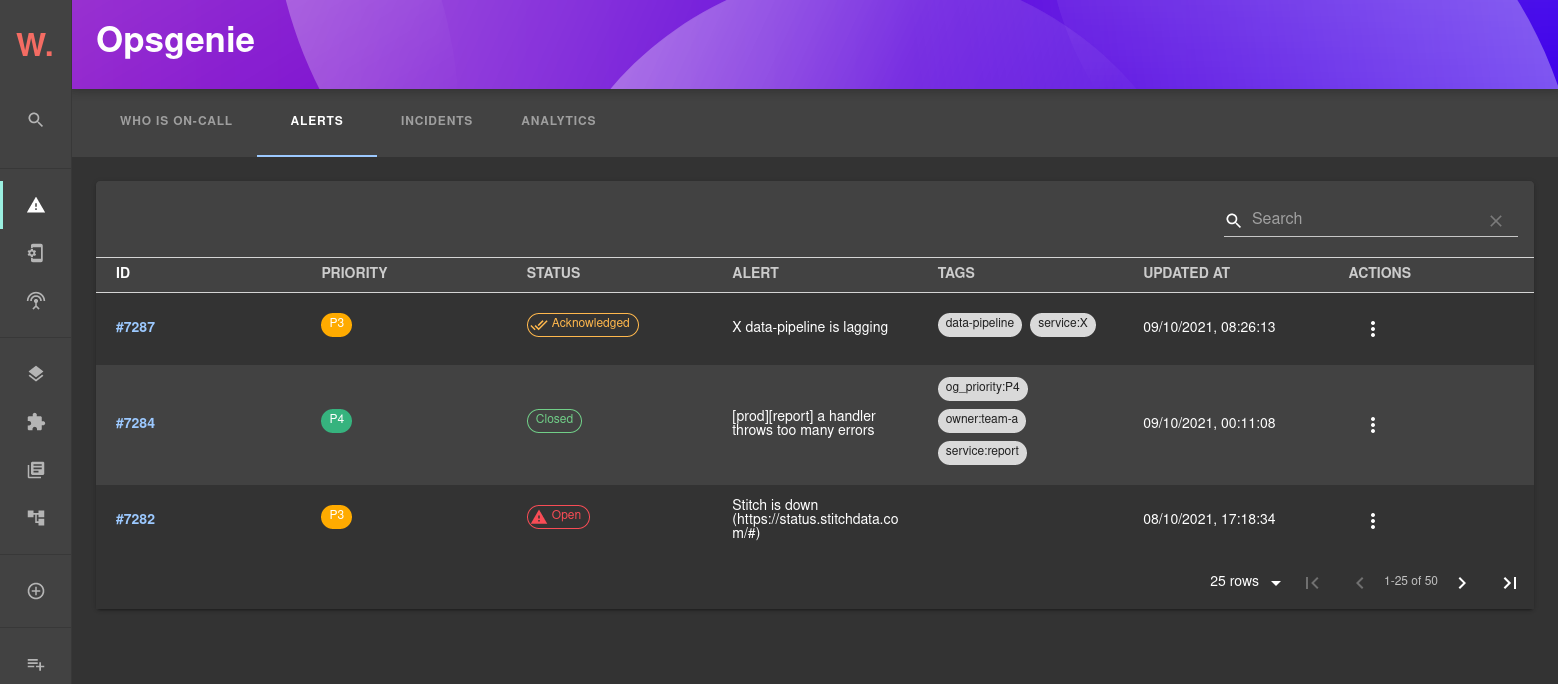Open the library books sidebar icon

tap(36, 470)
